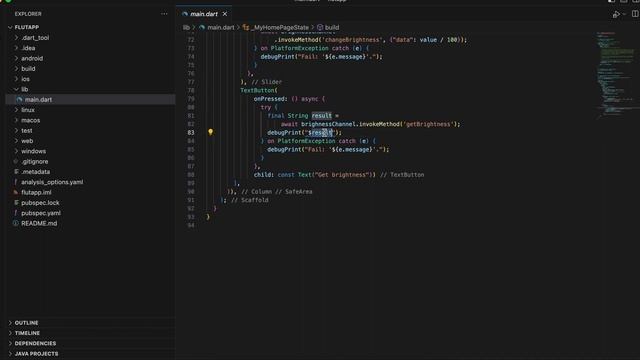Click the Dart icon on main.dart tab
Screen dimensions: 640x360
[x=185, y=14]
